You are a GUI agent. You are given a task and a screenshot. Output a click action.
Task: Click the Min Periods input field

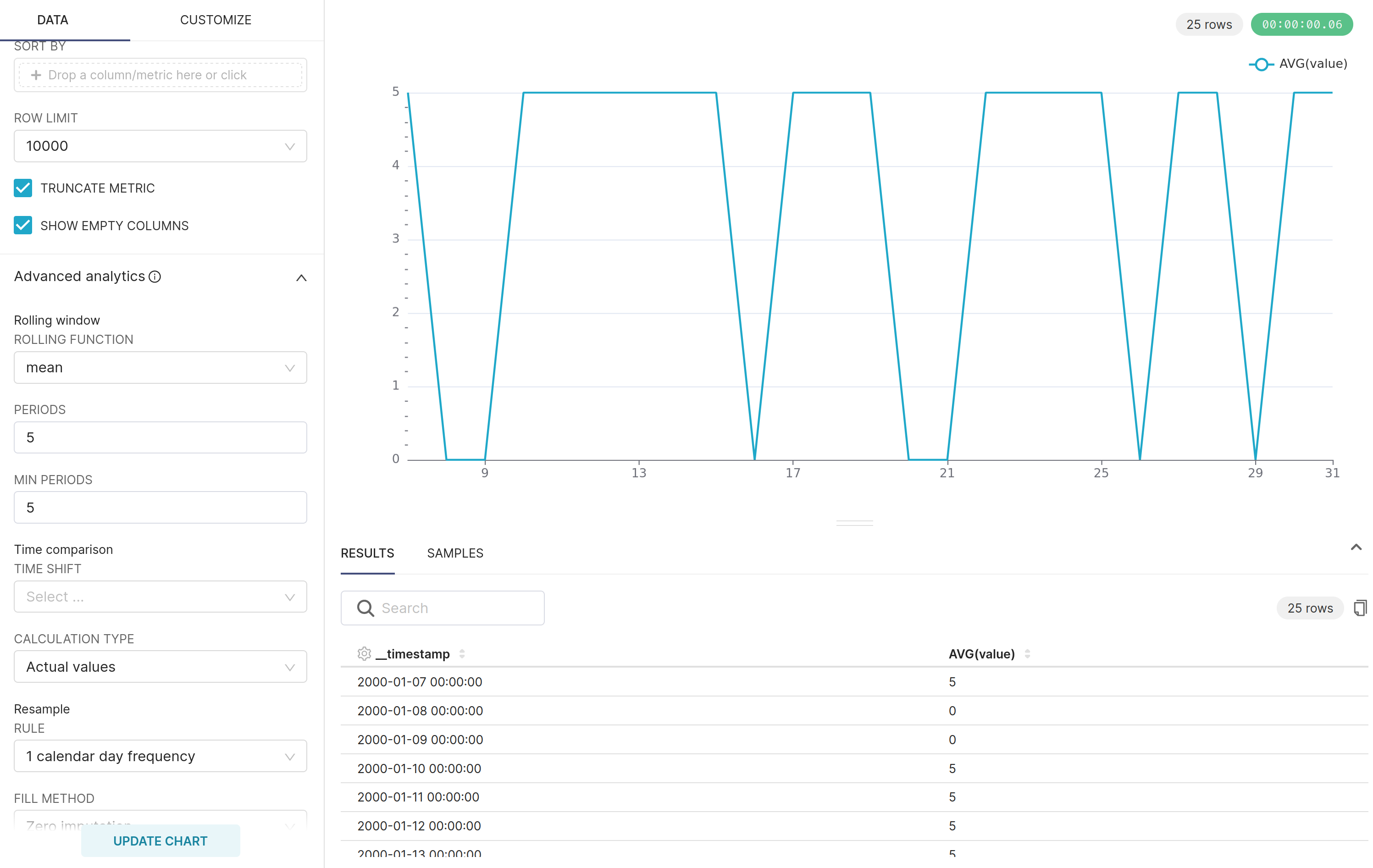point(160,508)
